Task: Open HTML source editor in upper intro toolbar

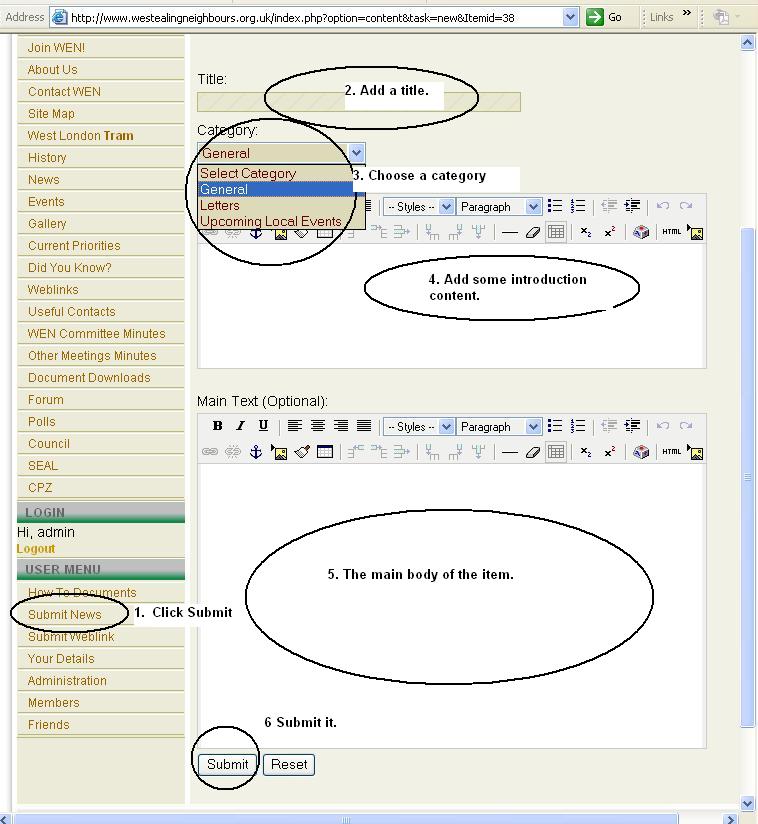Action: 671,231
